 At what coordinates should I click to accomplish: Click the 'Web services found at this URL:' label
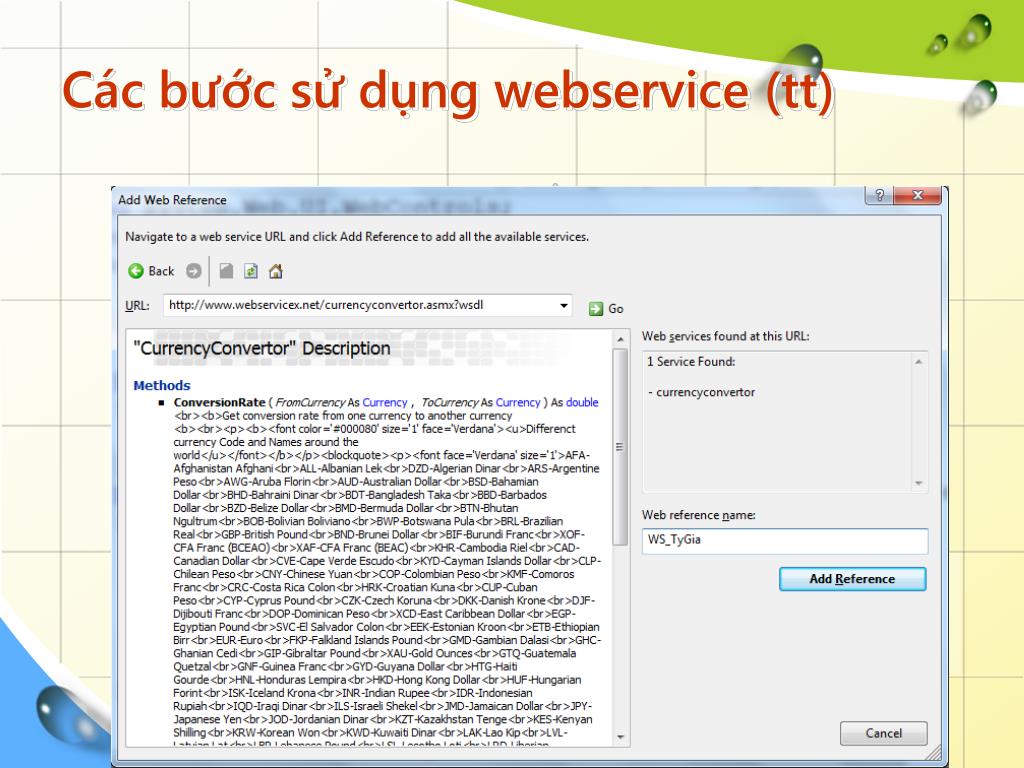tap(726, 336)
